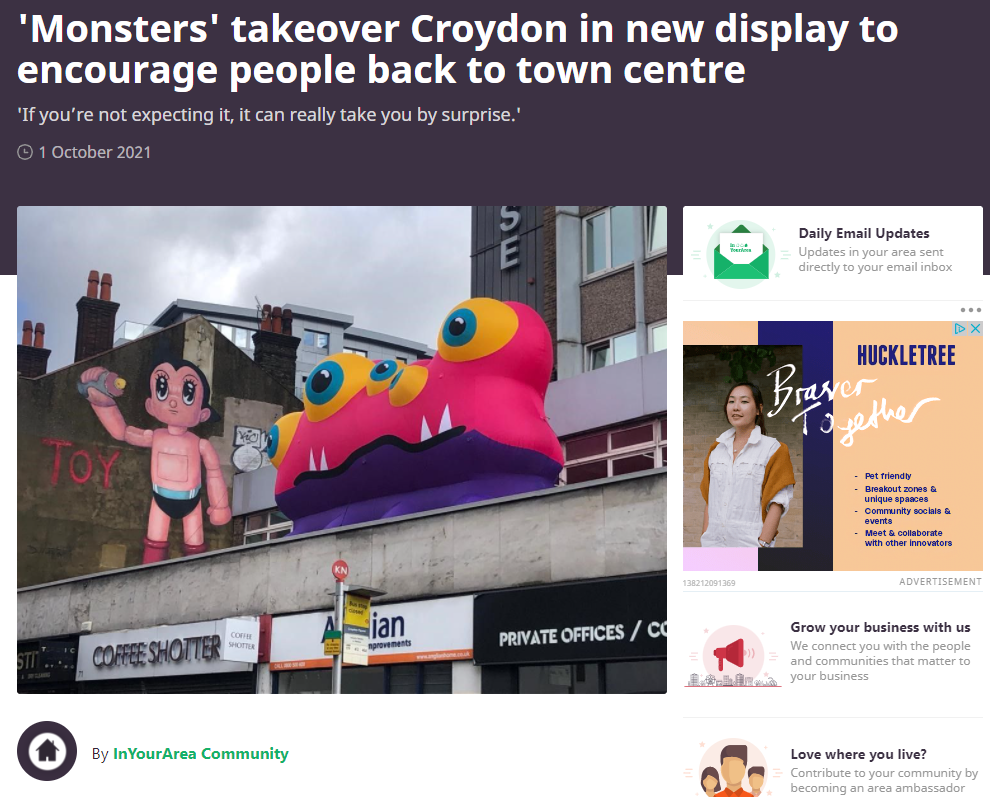
Task: Open the InYourArea Community author link
Action: tap(200, 753)
